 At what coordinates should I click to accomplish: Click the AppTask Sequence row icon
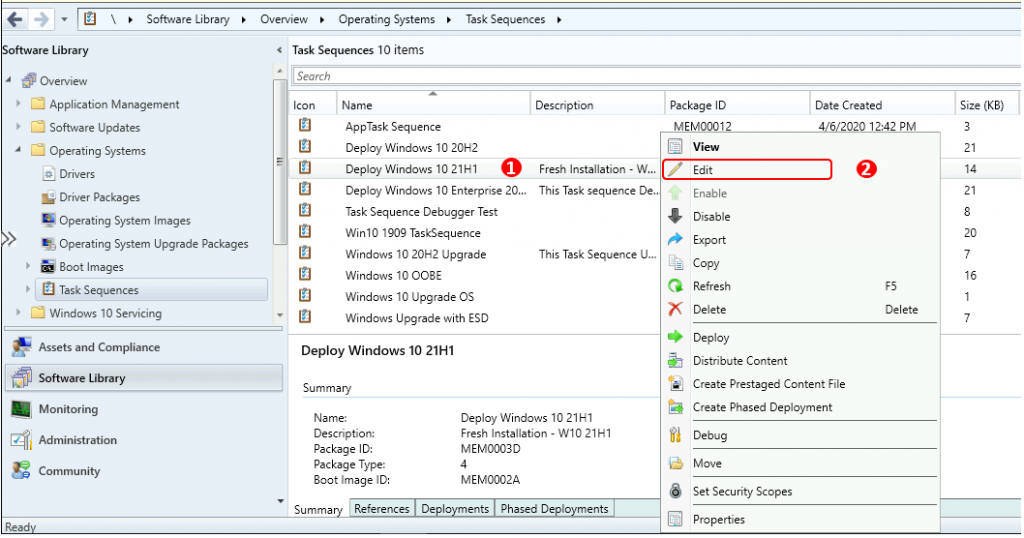tap(305, 125)
